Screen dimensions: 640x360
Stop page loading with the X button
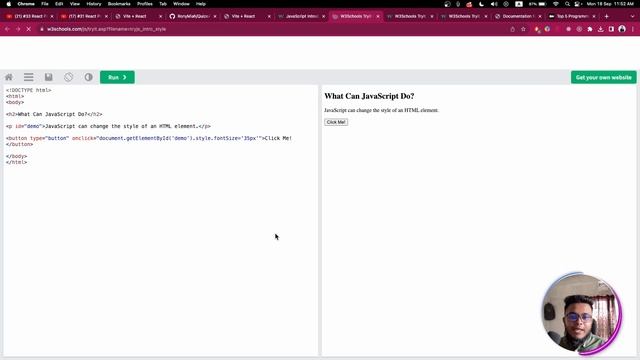(x=29, y=29)
